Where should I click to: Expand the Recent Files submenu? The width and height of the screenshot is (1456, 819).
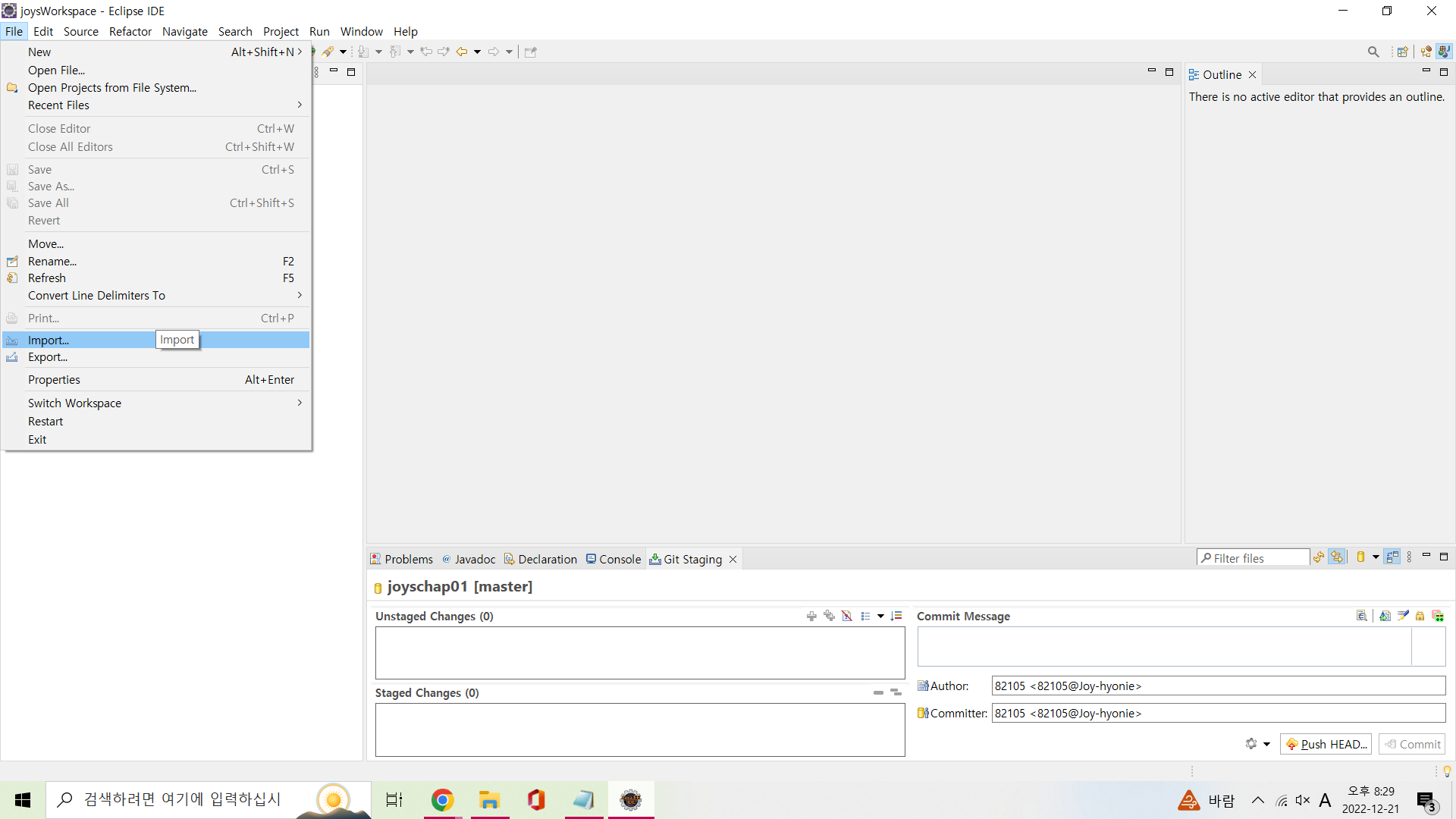tap(156, 105)
